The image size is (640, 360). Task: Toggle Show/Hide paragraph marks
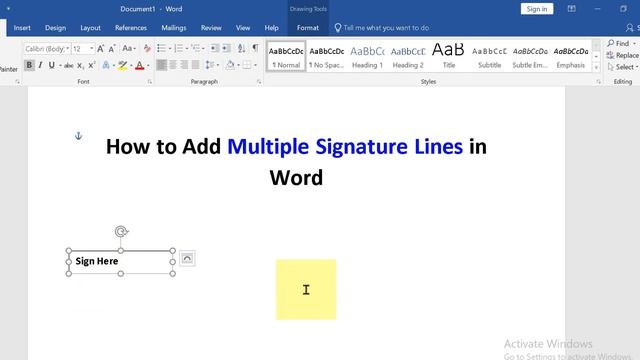pos(255,48)
